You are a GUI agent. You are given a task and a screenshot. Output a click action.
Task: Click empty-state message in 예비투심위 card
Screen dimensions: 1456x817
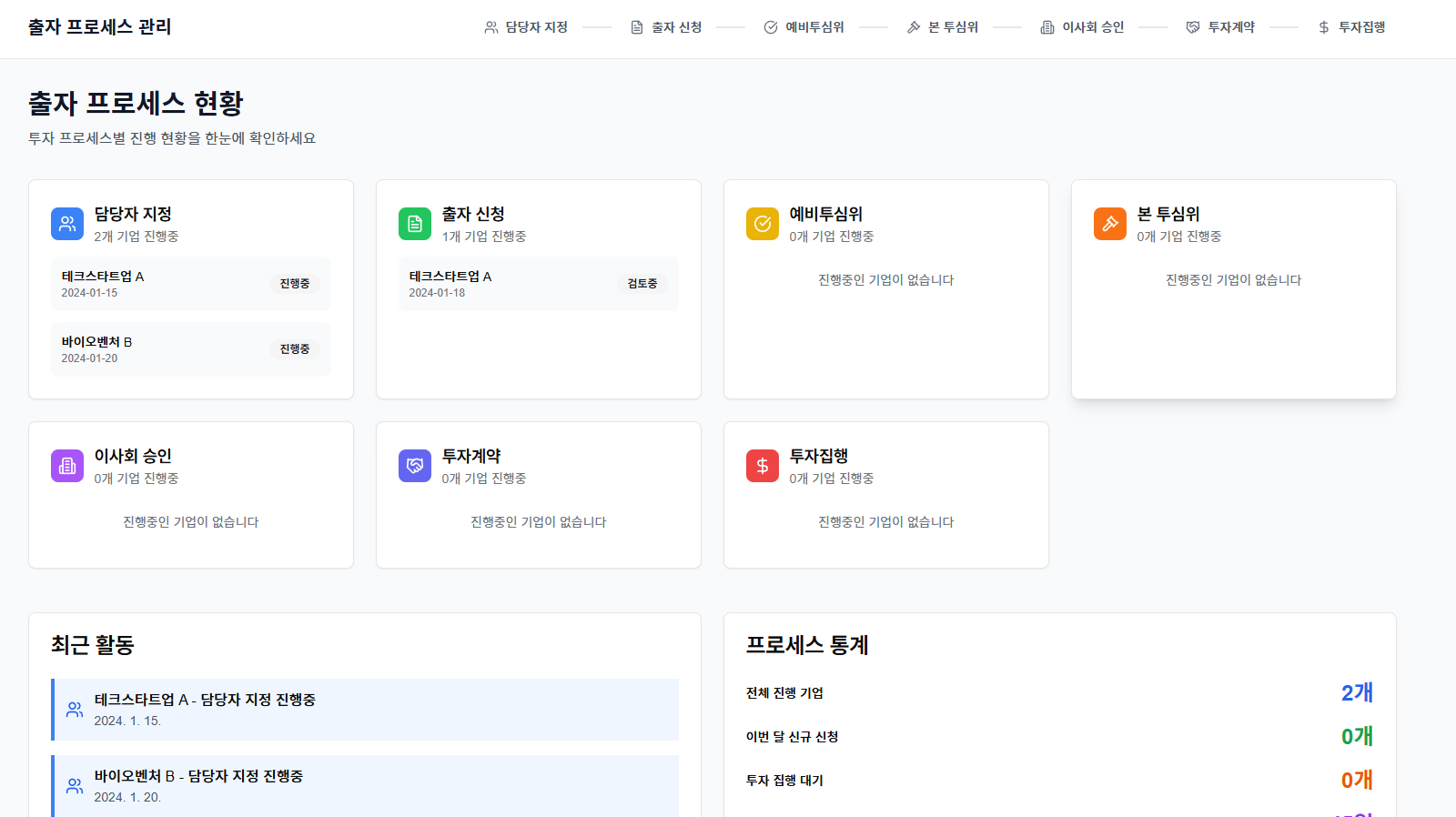pyautogui.click(x=886, y=280)
